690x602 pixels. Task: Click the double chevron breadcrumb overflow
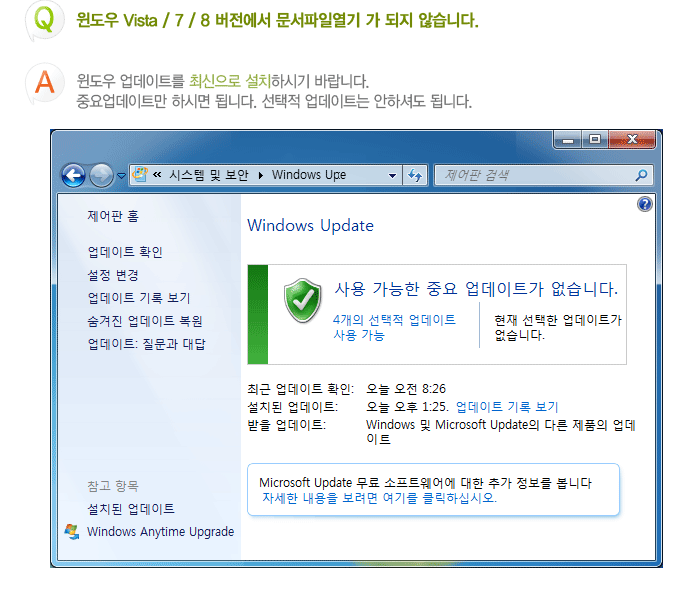click(157, 175)
